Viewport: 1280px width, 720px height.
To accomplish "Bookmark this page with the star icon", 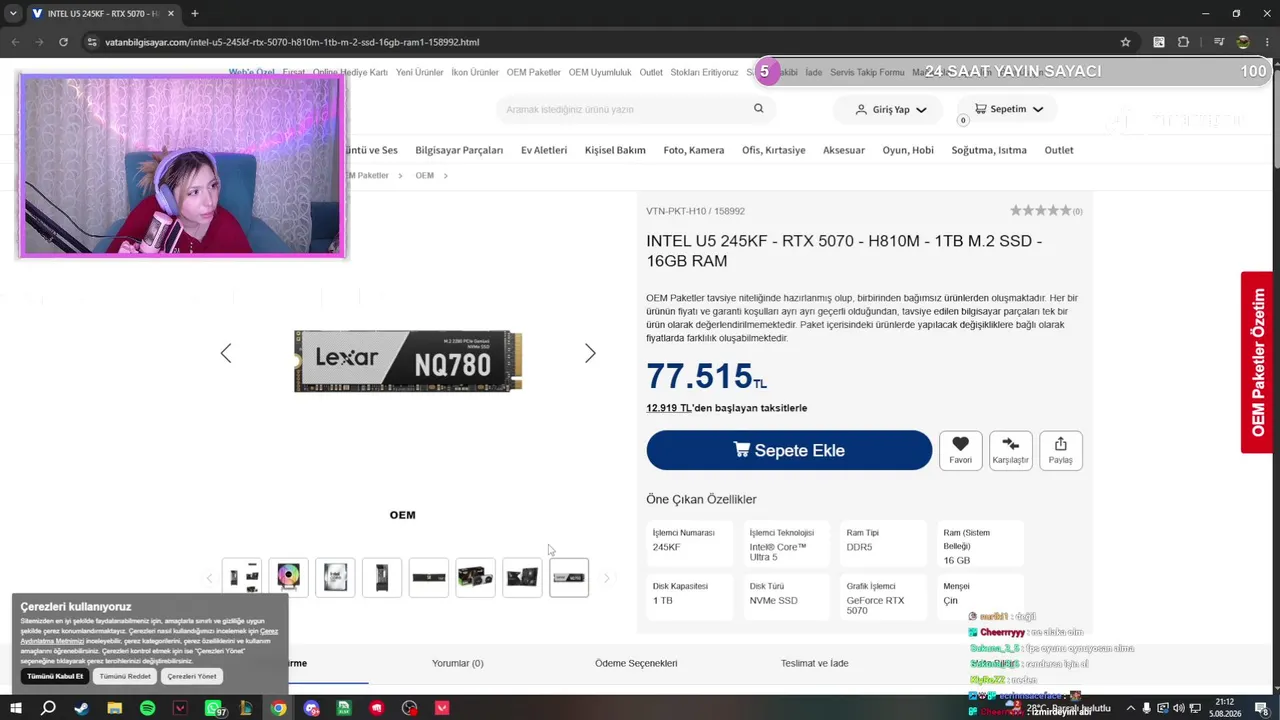I will coord(1125,42).
